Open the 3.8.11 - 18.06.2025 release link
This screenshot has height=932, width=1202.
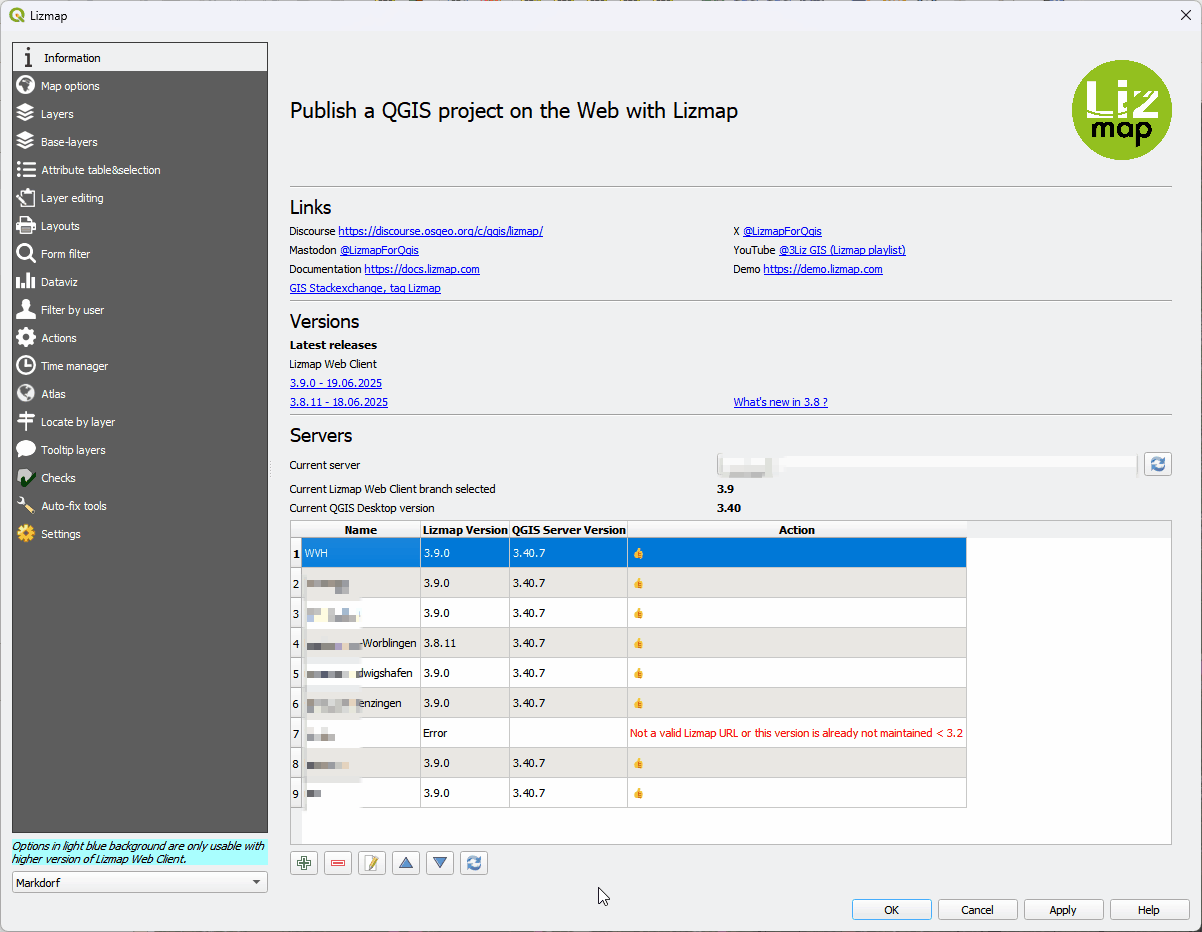pos(339,402)
